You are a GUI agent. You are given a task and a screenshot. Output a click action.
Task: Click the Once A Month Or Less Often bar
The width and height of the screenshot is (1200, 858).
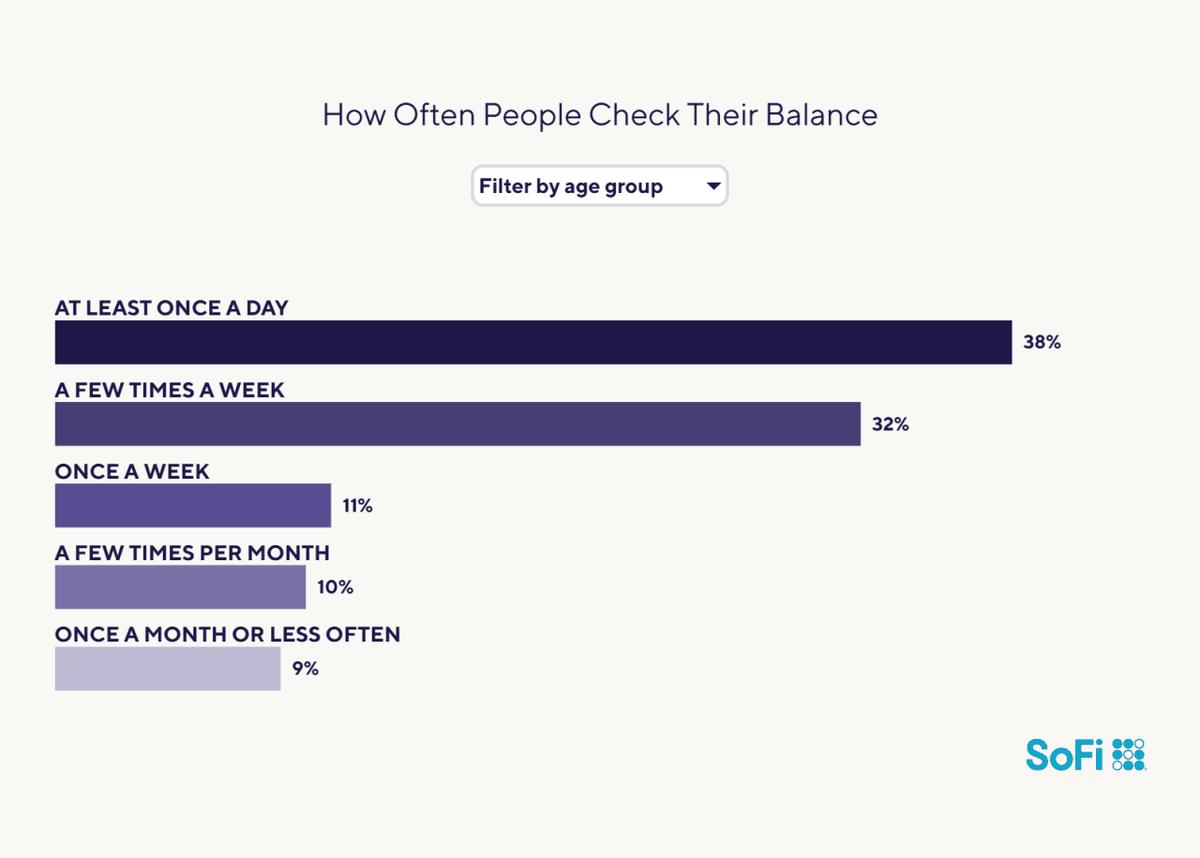click(x=168, y=669)
